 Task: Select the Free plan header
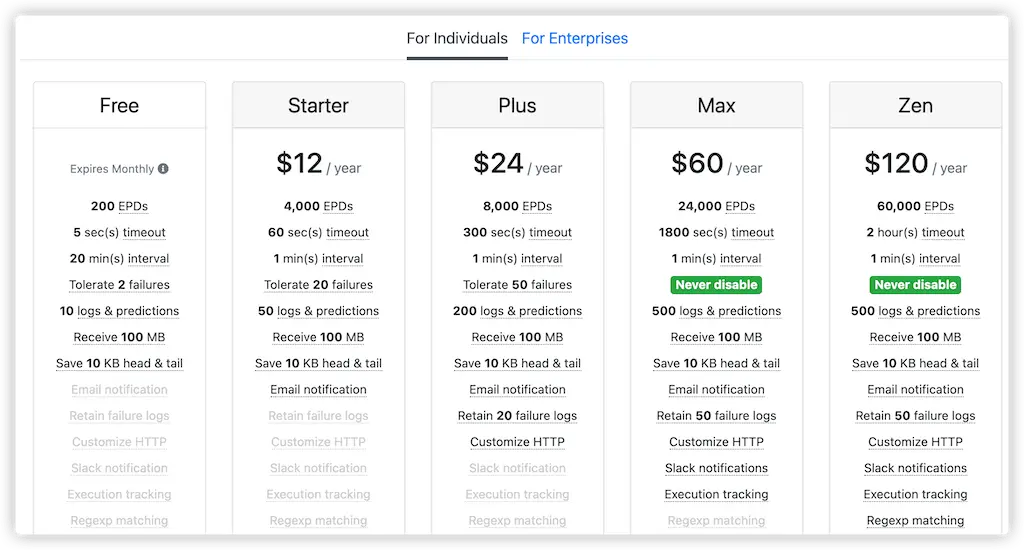[120, 105]
